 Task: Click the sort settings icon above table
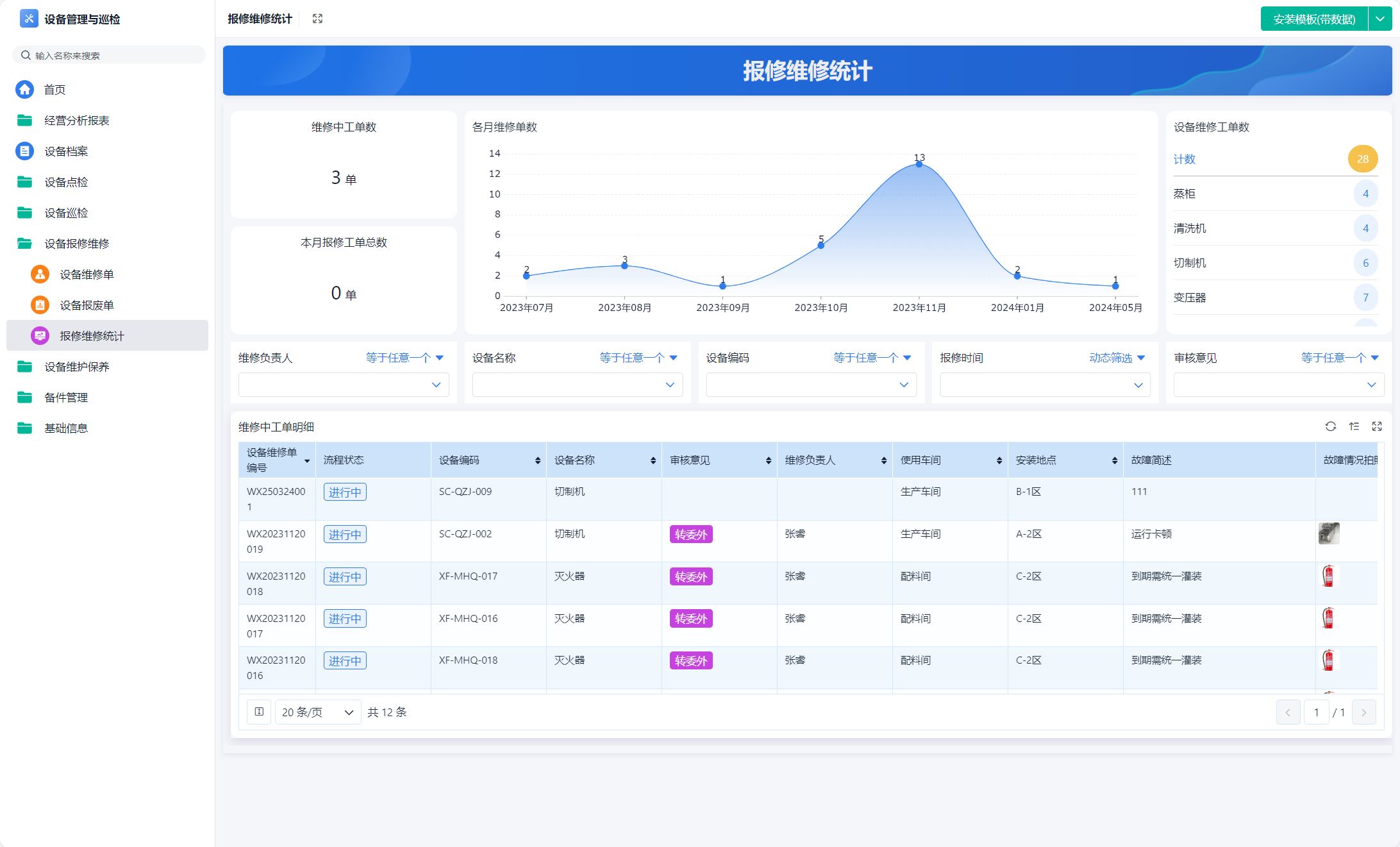tap(1354, 426)
